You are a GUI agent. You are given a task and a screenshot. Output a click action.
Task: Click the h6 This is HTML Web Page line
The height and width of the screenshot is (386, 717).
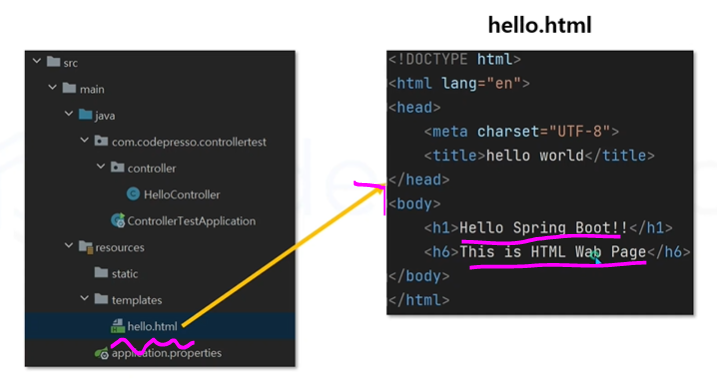click(557, 252)
